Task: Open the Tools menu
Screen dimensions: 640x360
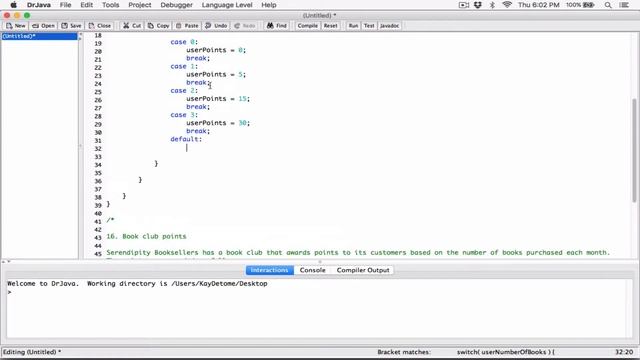Action: pyautogui.click(x=111, y=5)
